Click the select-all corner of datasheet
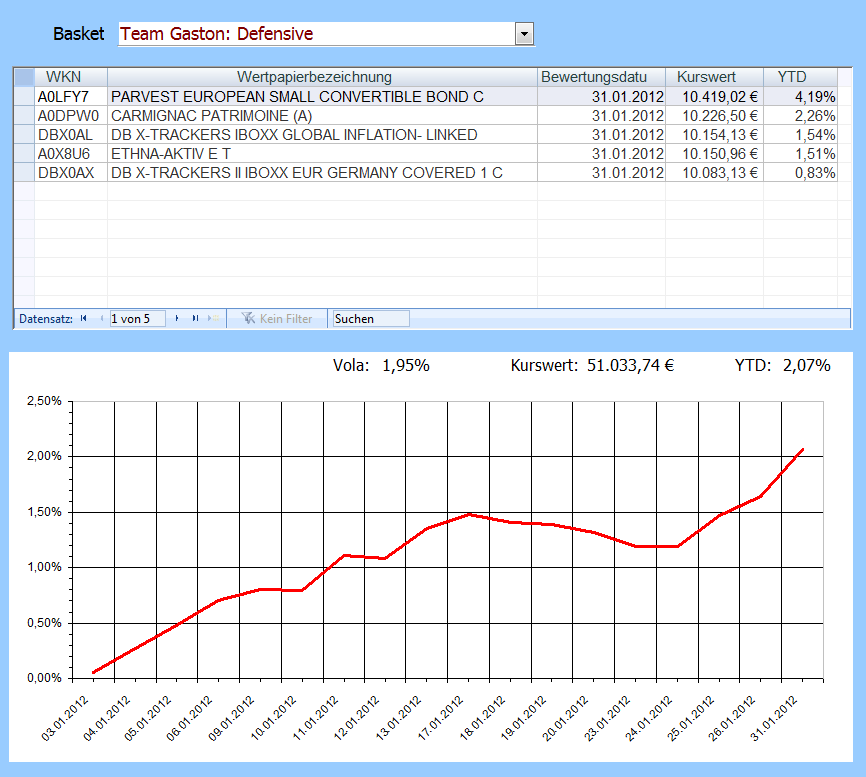 pos(24,77)
